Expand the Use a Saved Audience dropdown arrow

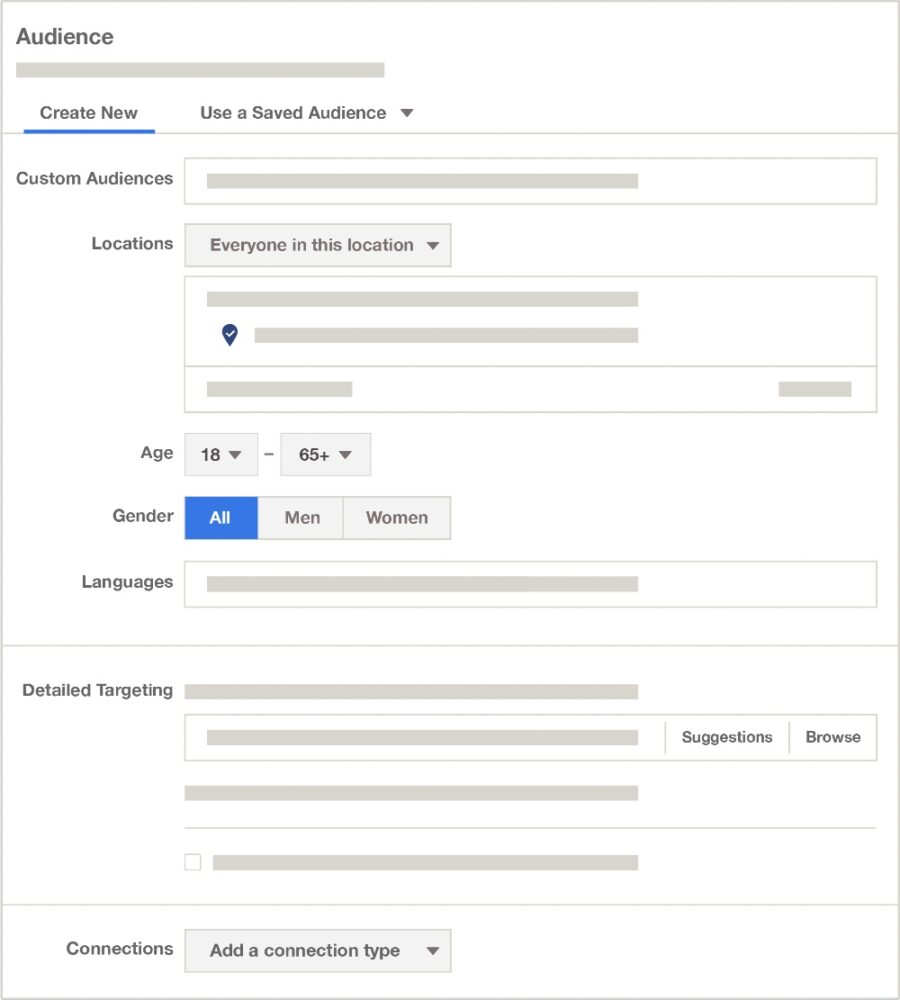(x=407, y=113)
